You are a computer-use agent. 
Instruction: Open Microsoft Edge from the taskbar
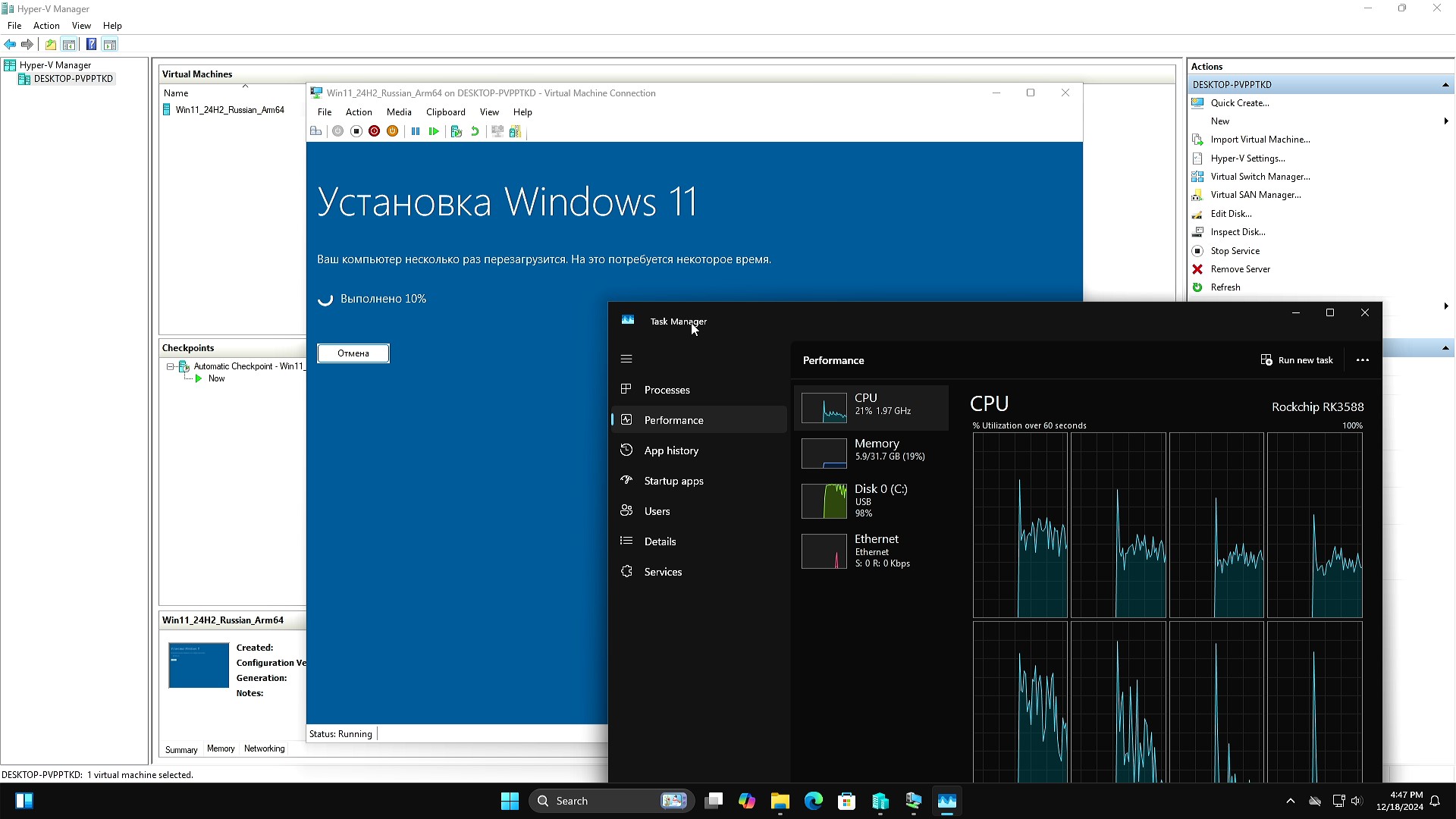point(813,801)
